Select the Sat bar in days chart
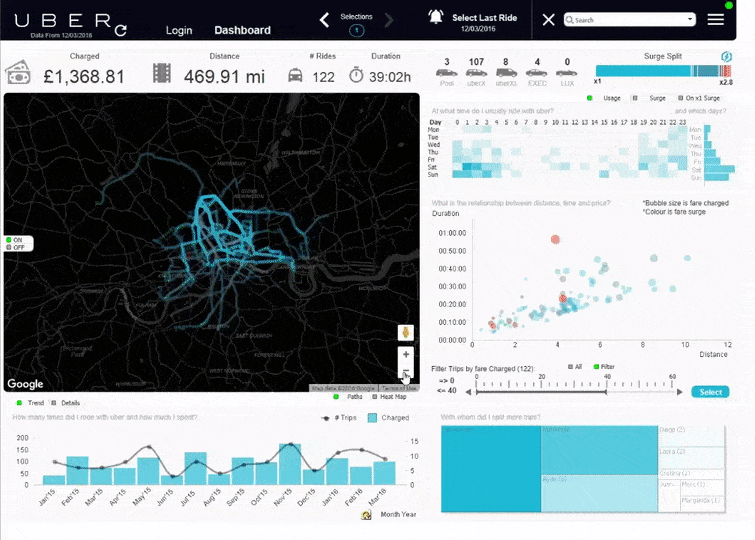 click(719, 169)
